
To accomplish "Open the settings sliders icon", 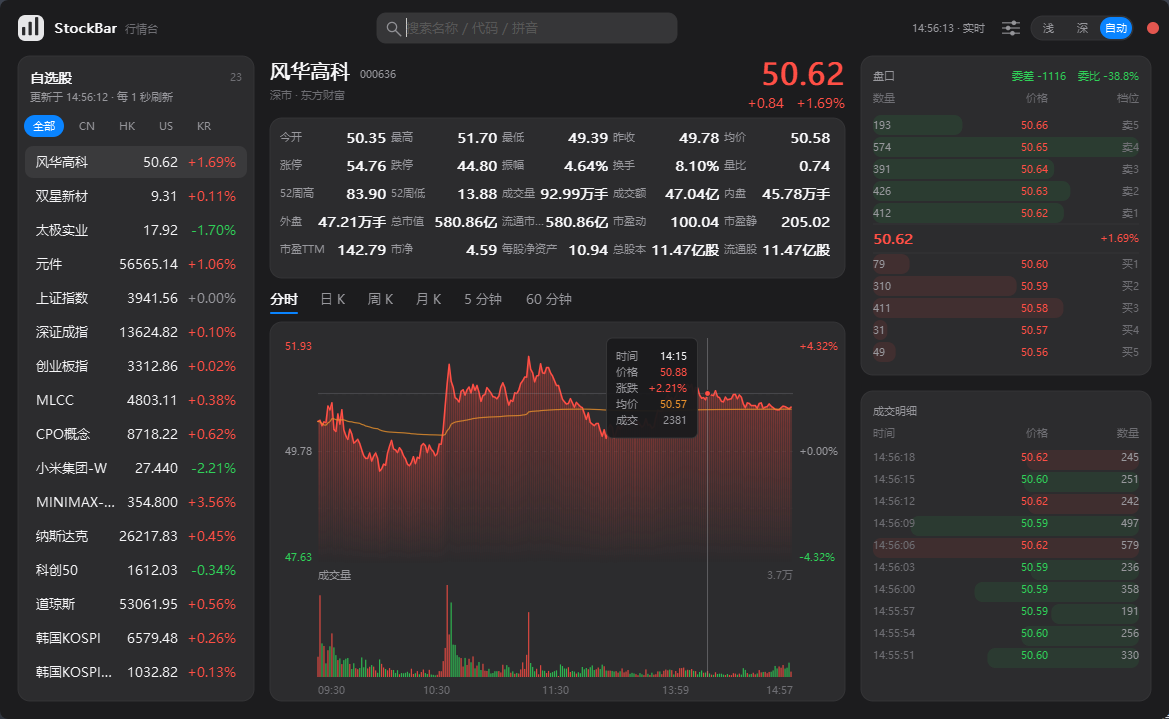I will point(1011,28).
